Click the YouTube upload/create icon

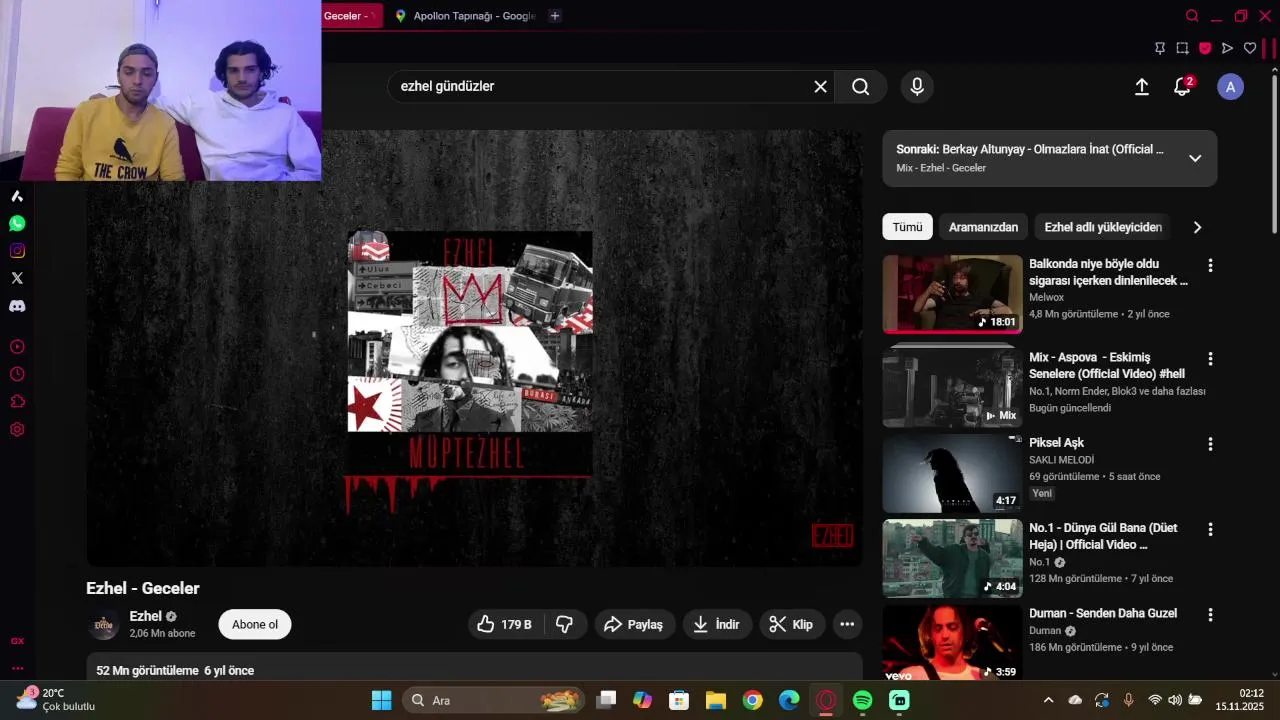1141,87
